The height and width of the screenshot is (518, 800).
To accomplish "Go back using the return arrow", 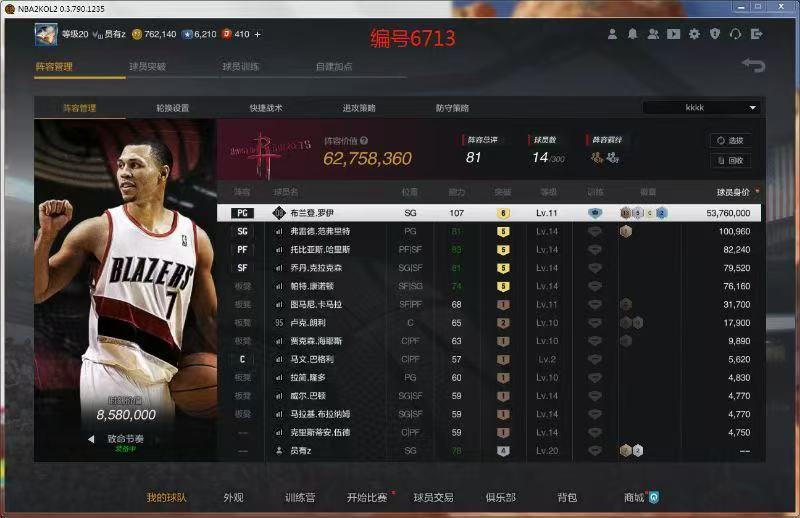I will click(754, 65).
